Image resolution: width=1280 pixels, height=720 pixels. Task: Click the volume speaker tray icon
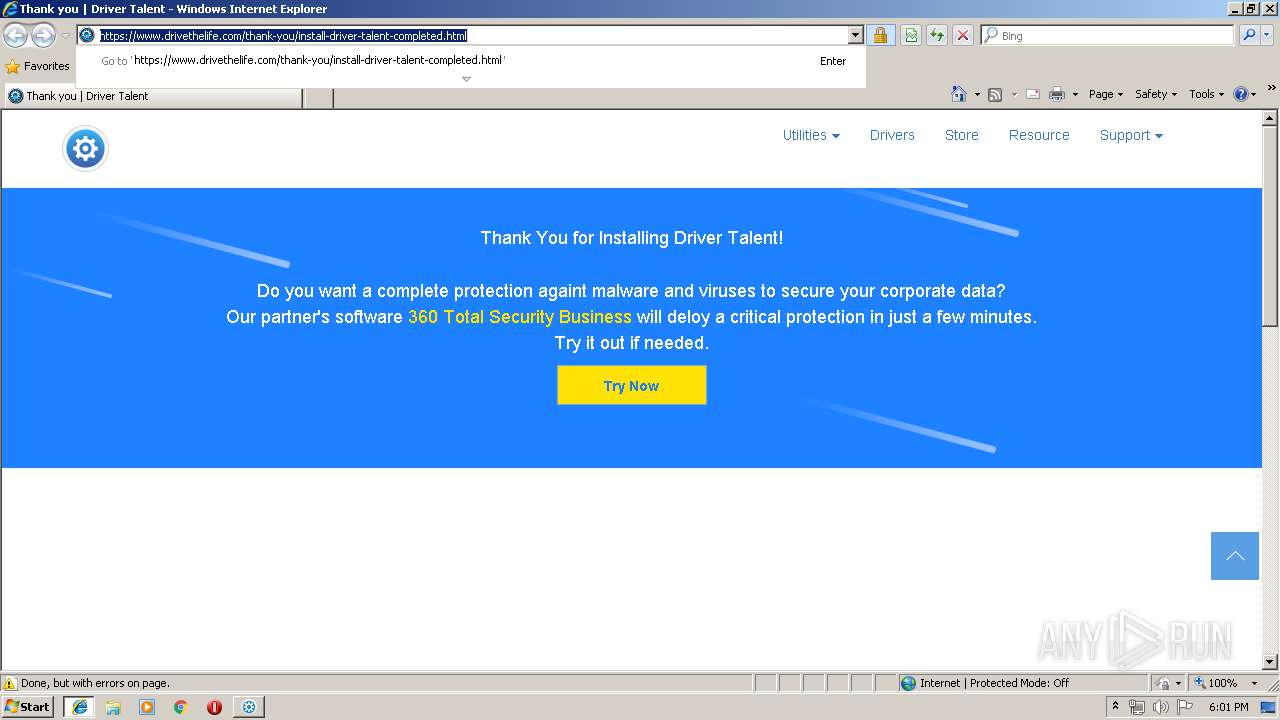[1161, 707]
